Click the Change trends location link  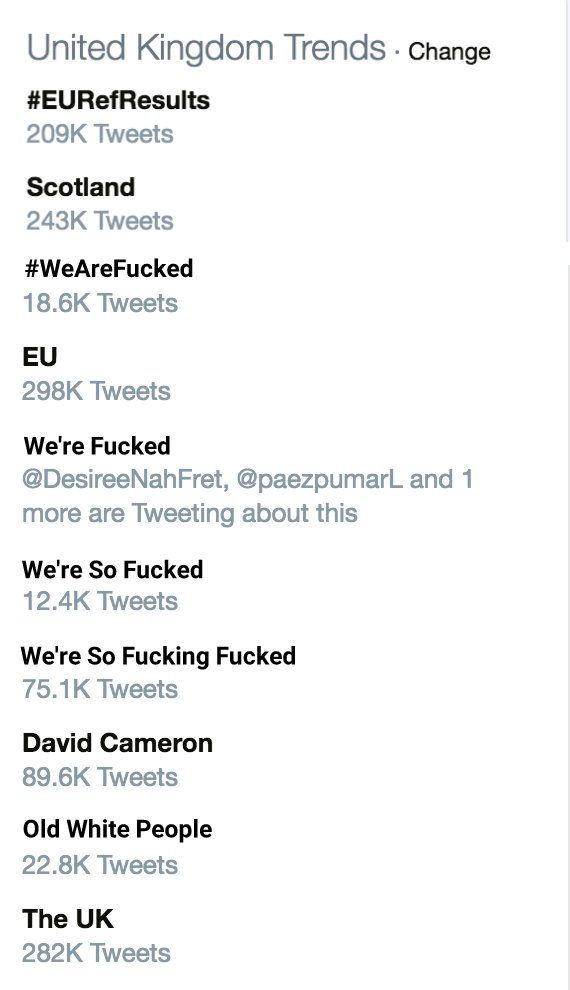[x=449, y=52]
